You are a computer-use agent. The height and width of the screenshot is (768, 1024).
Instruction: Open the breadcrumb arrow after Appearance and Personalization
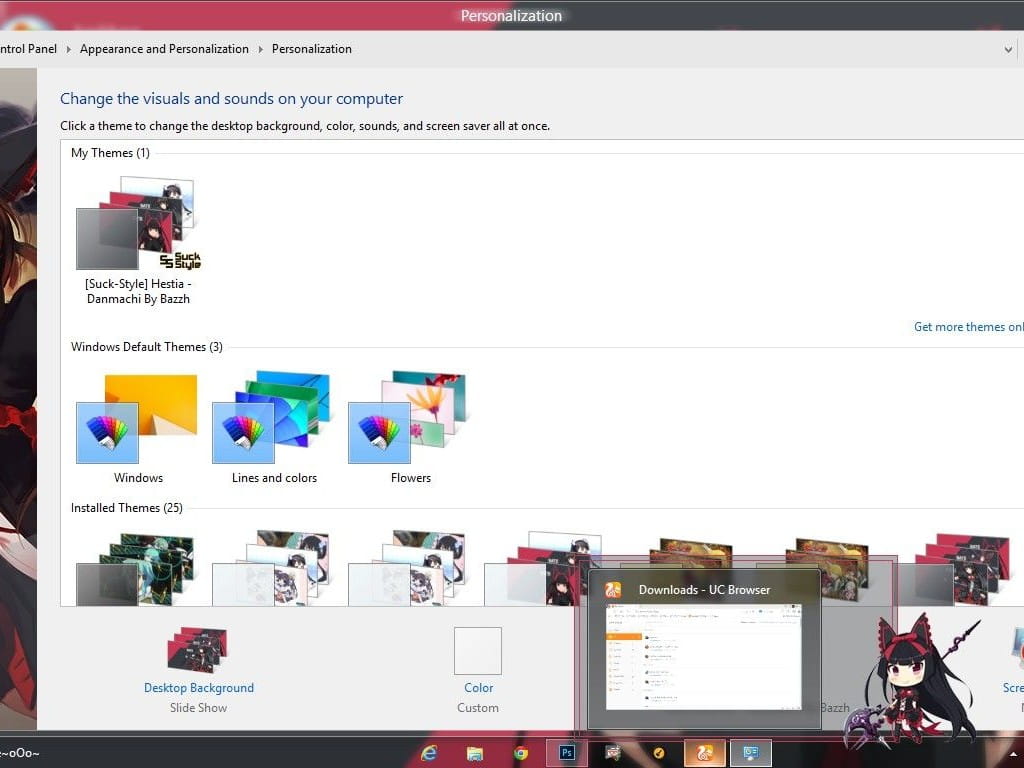(261, 49)
